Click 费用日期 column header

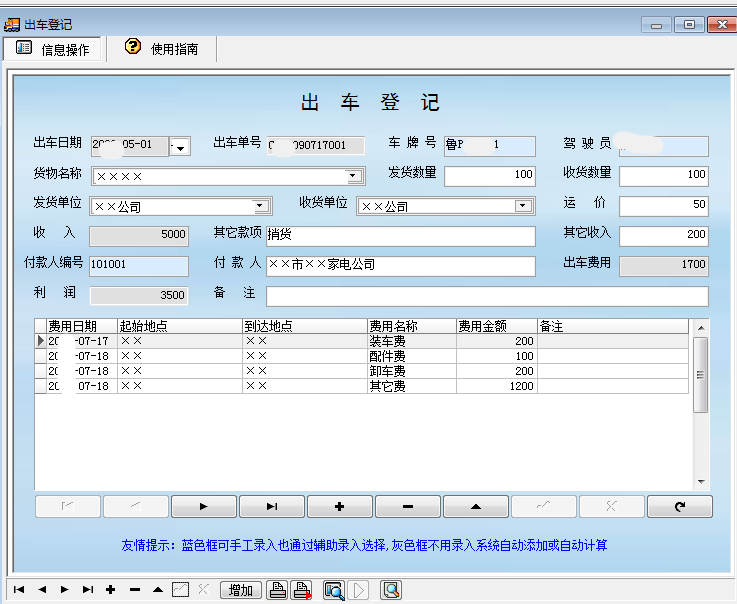point(82,326)
